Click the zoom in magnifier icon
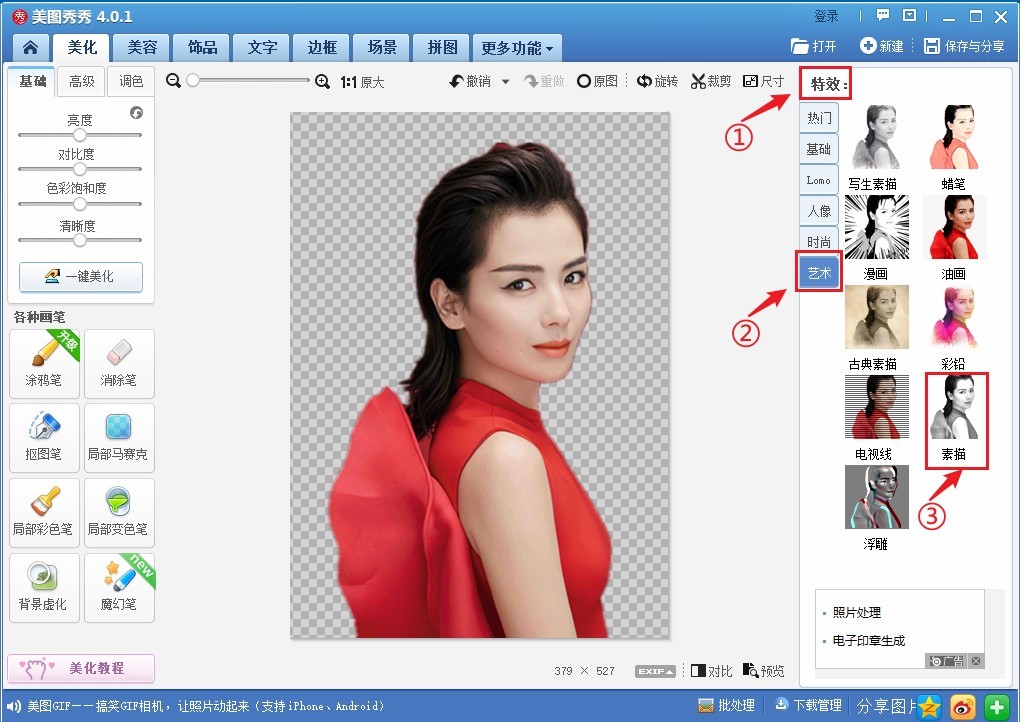Image resolution: width=1020 pixels, height=722 pixels. (322, 81)
